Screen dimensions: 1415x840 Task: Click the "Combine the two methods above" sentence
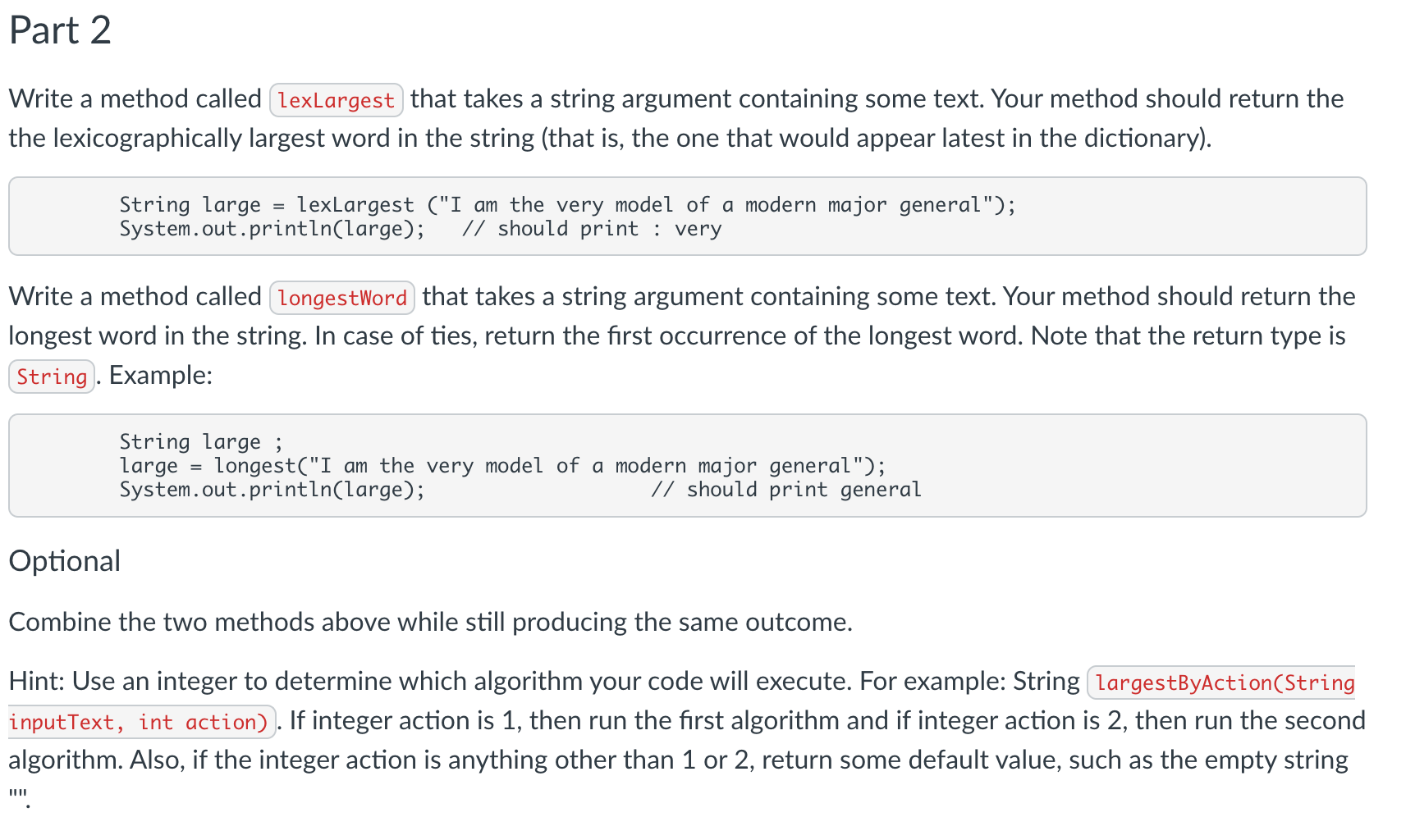pos(430,622)
